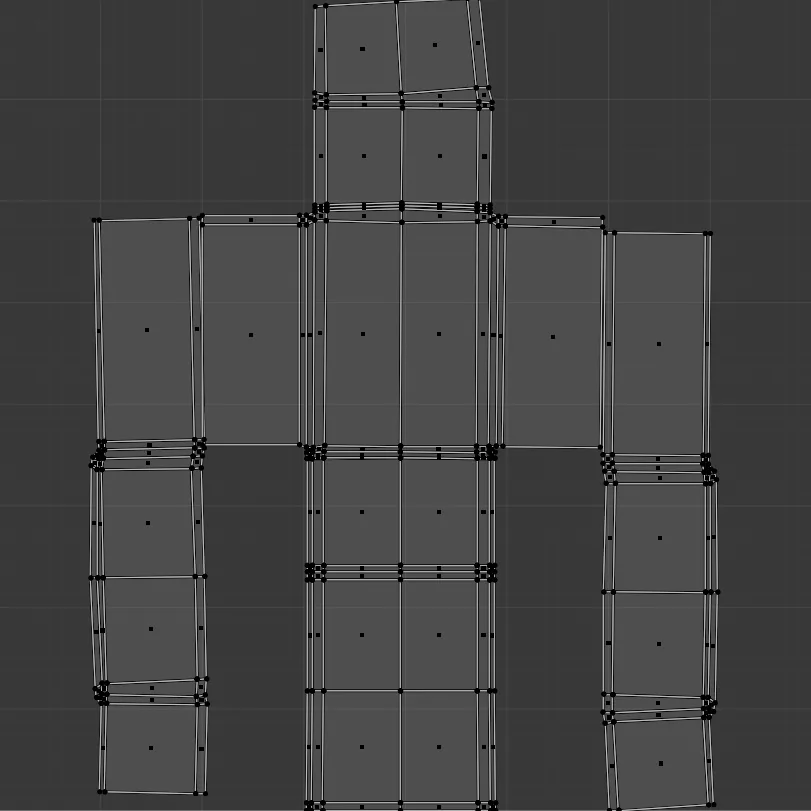811x811 pixels.
Task: Select the center dot of the large right torso face
Action: tap(439, 334)
